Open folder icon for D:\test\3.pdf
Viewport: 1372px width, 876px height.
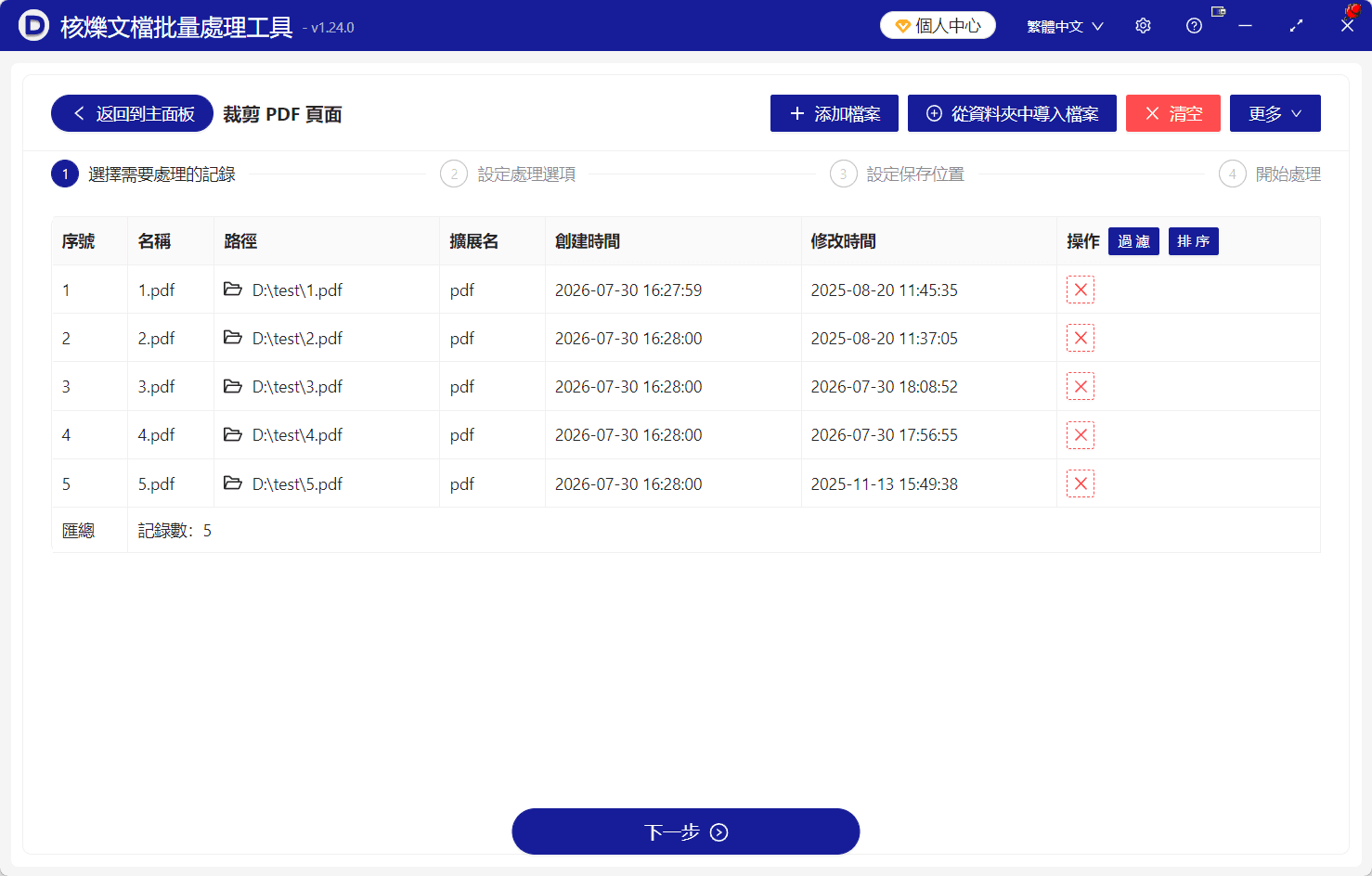233,386
